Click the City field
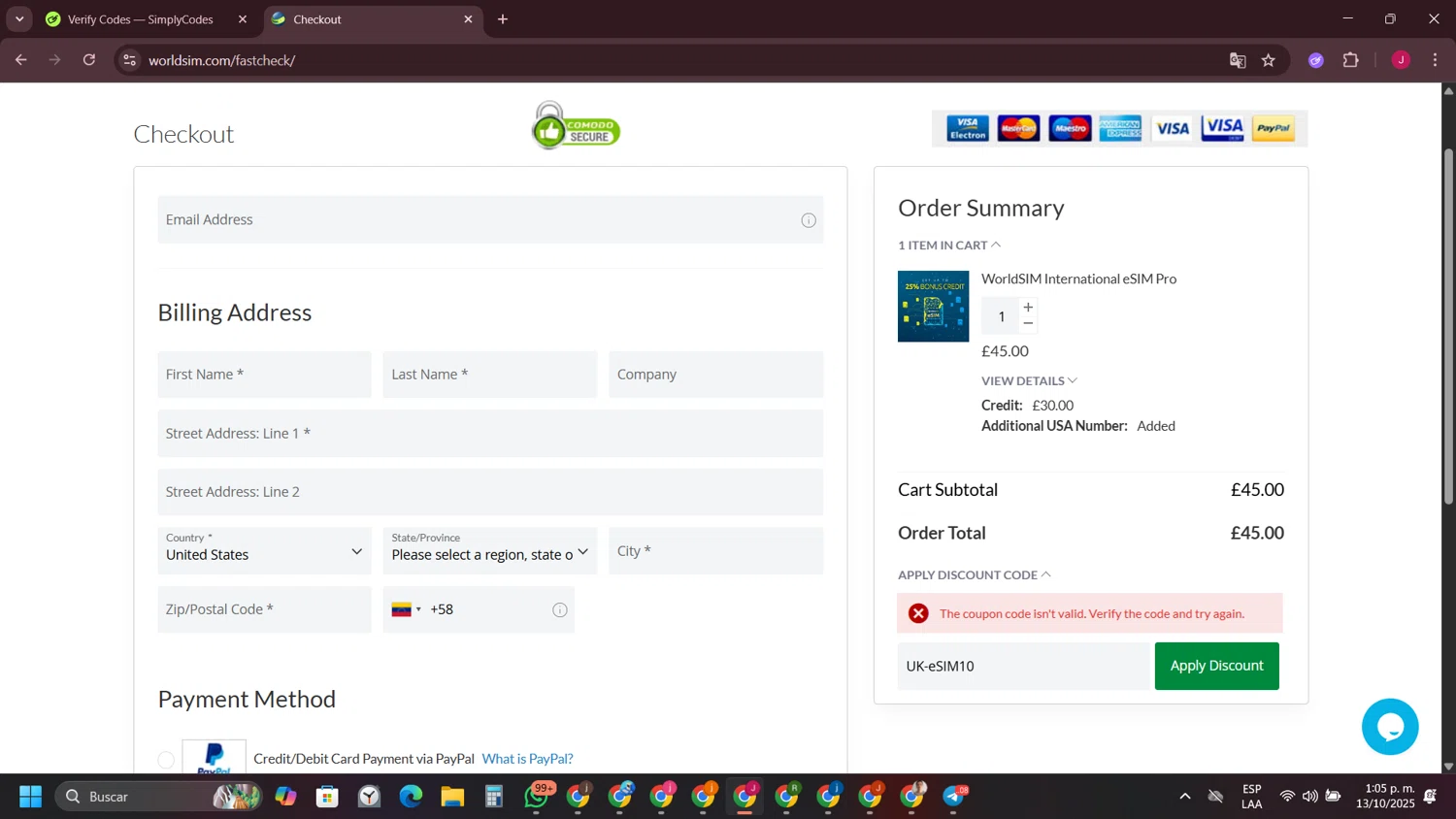Image resolution: width=1456 pixels, height=819 pixels. [x=715, y=550]
